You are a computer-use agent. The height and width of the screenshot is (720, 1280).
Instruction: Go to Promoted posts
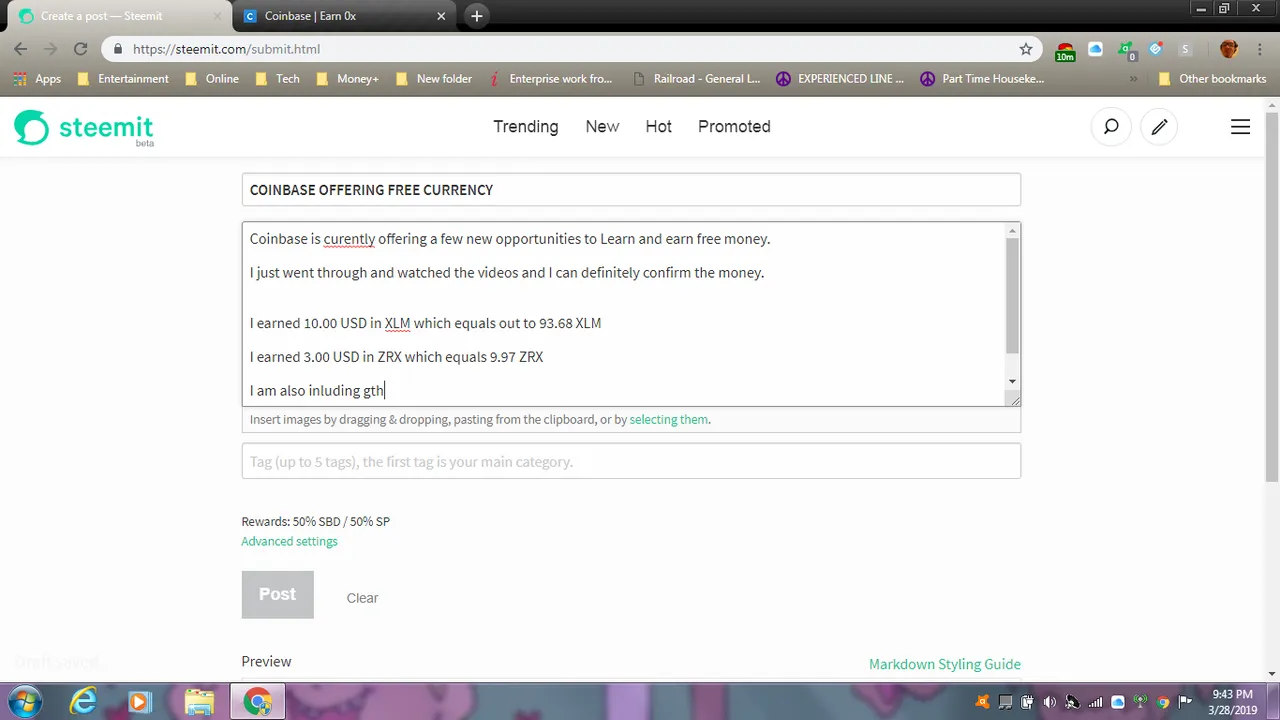tap(734, 126)
